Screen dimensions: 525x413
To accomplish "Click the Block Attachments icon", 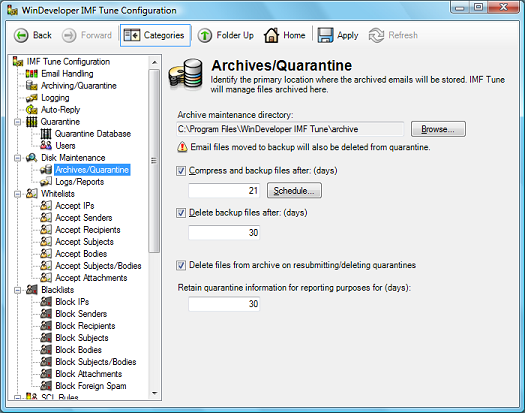I will pyautogui.click(x=46, y=374).
